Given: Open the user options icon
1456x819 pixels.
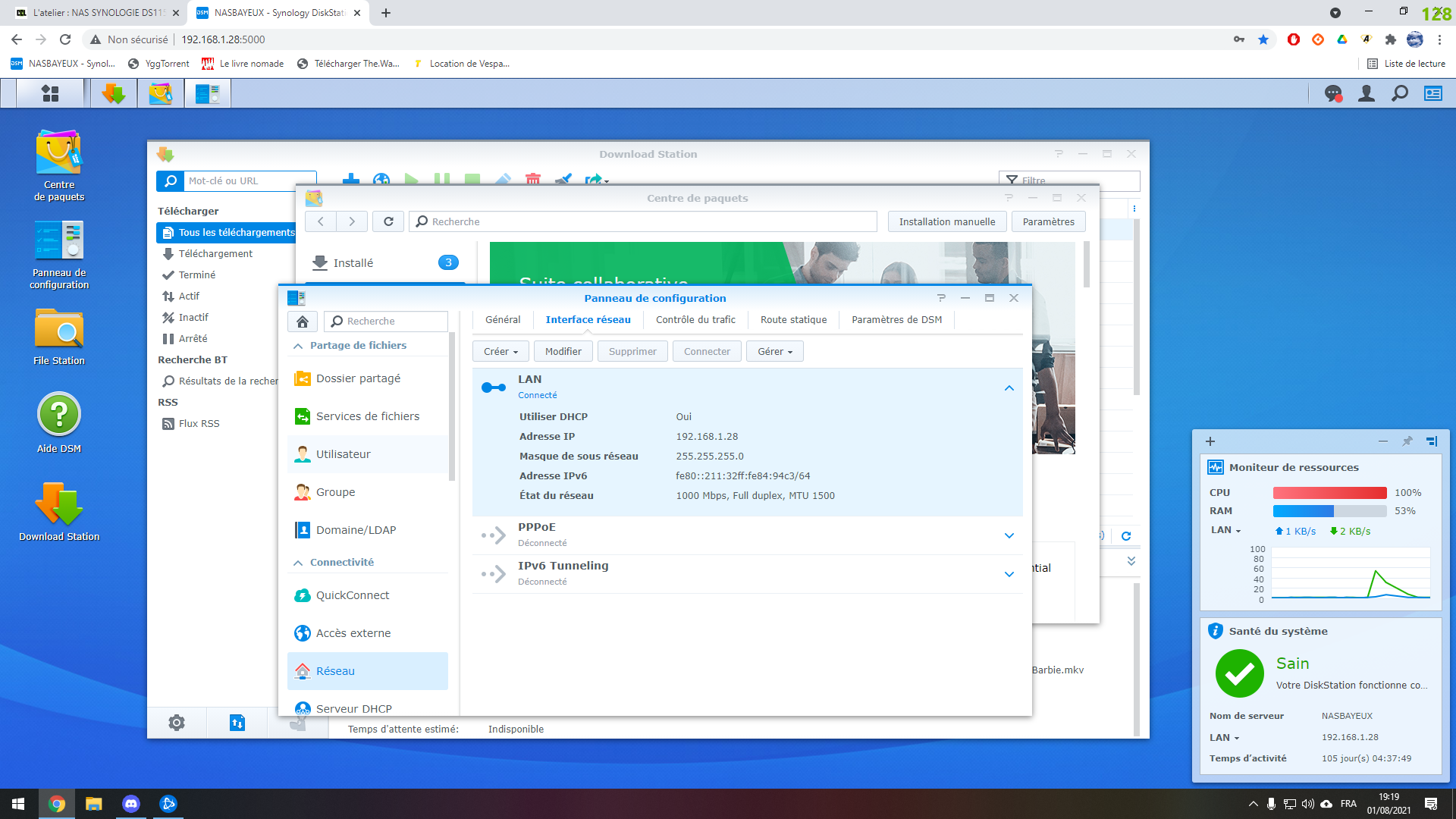Looking at the screenshot, I should tap(1367, 93).
